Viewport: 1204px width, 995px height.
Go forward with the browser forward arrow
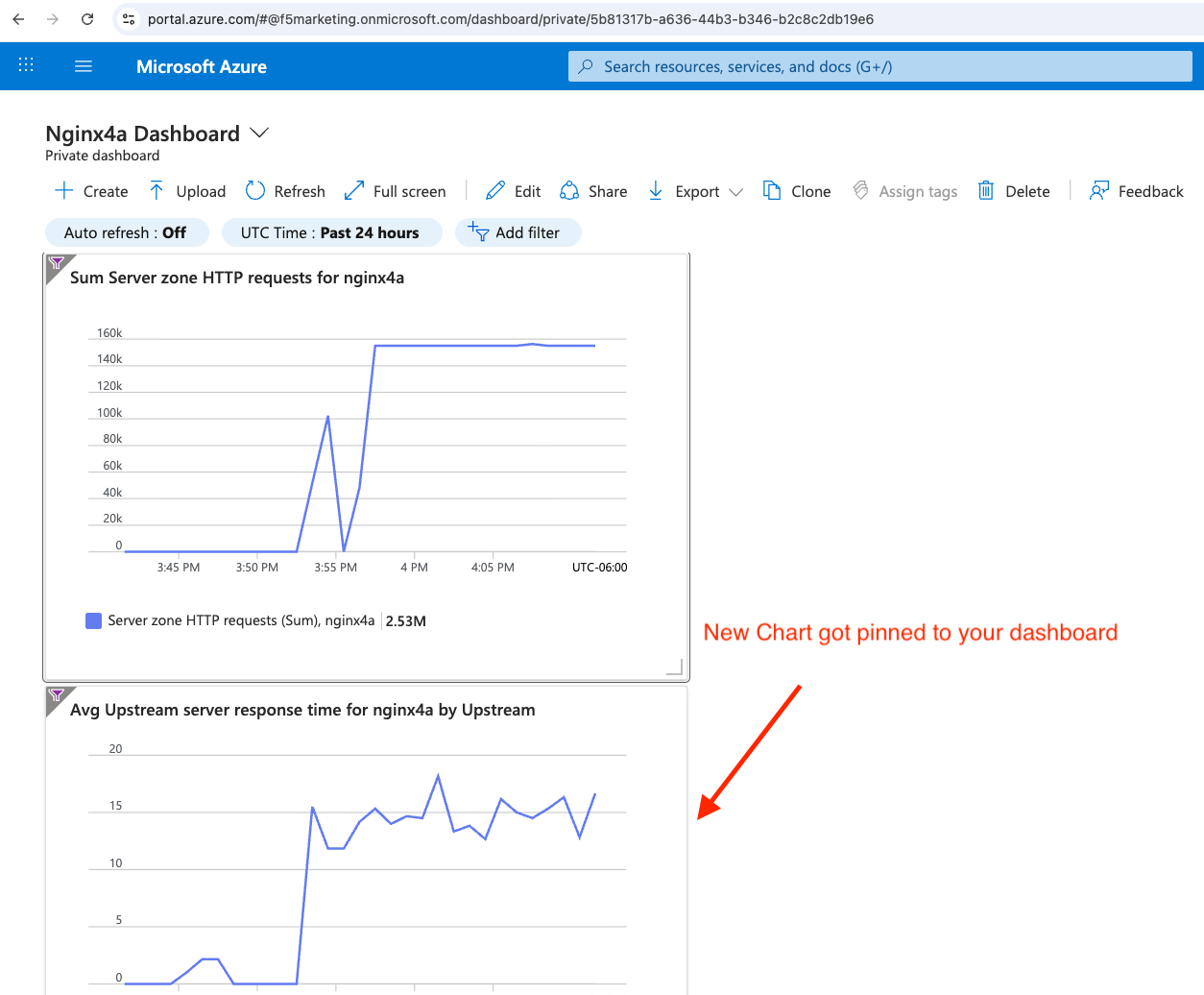(53, 19)
